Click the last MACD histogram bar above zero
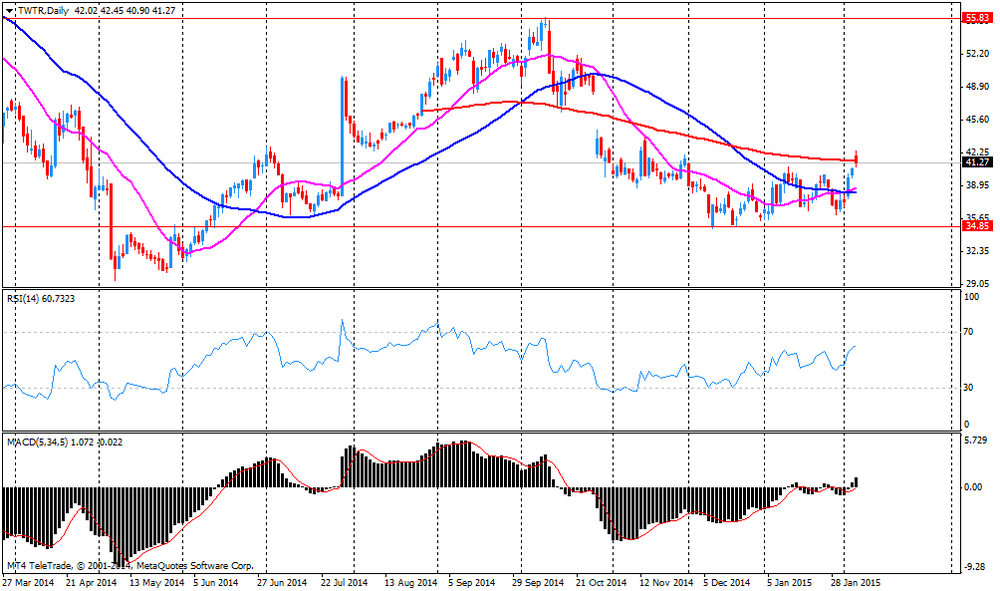1000x591 pixels. (856, 482)
